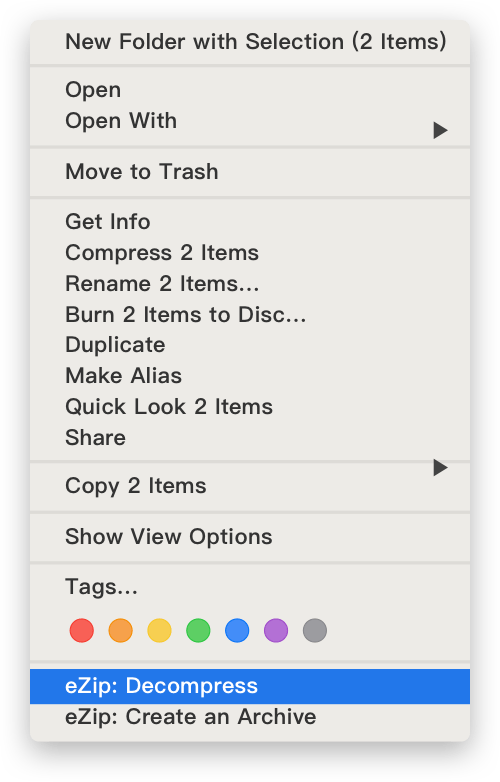Viewport: 500px width, 782px height.
Task: Apply the green tag color
Action: pos(198,630)
